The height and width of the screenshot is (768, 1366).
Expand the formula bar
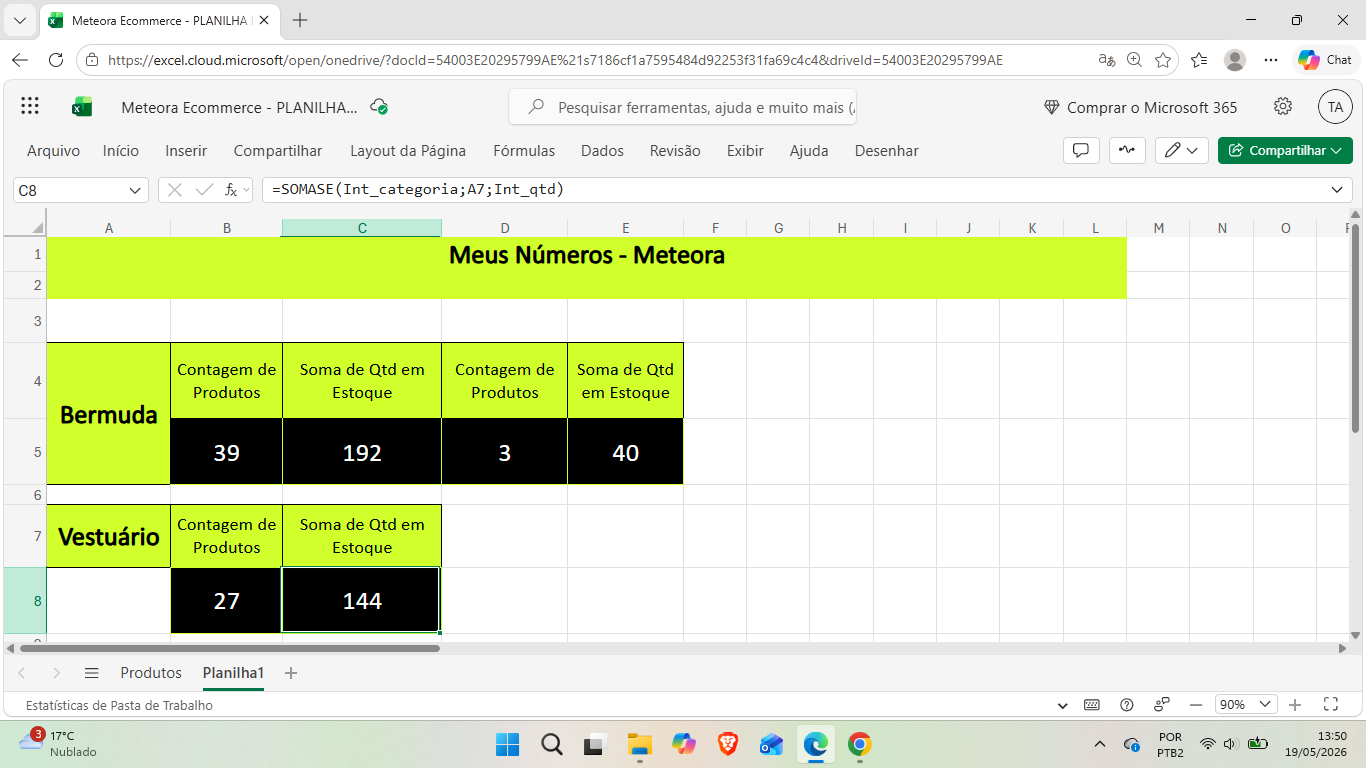coord(1338,190)
